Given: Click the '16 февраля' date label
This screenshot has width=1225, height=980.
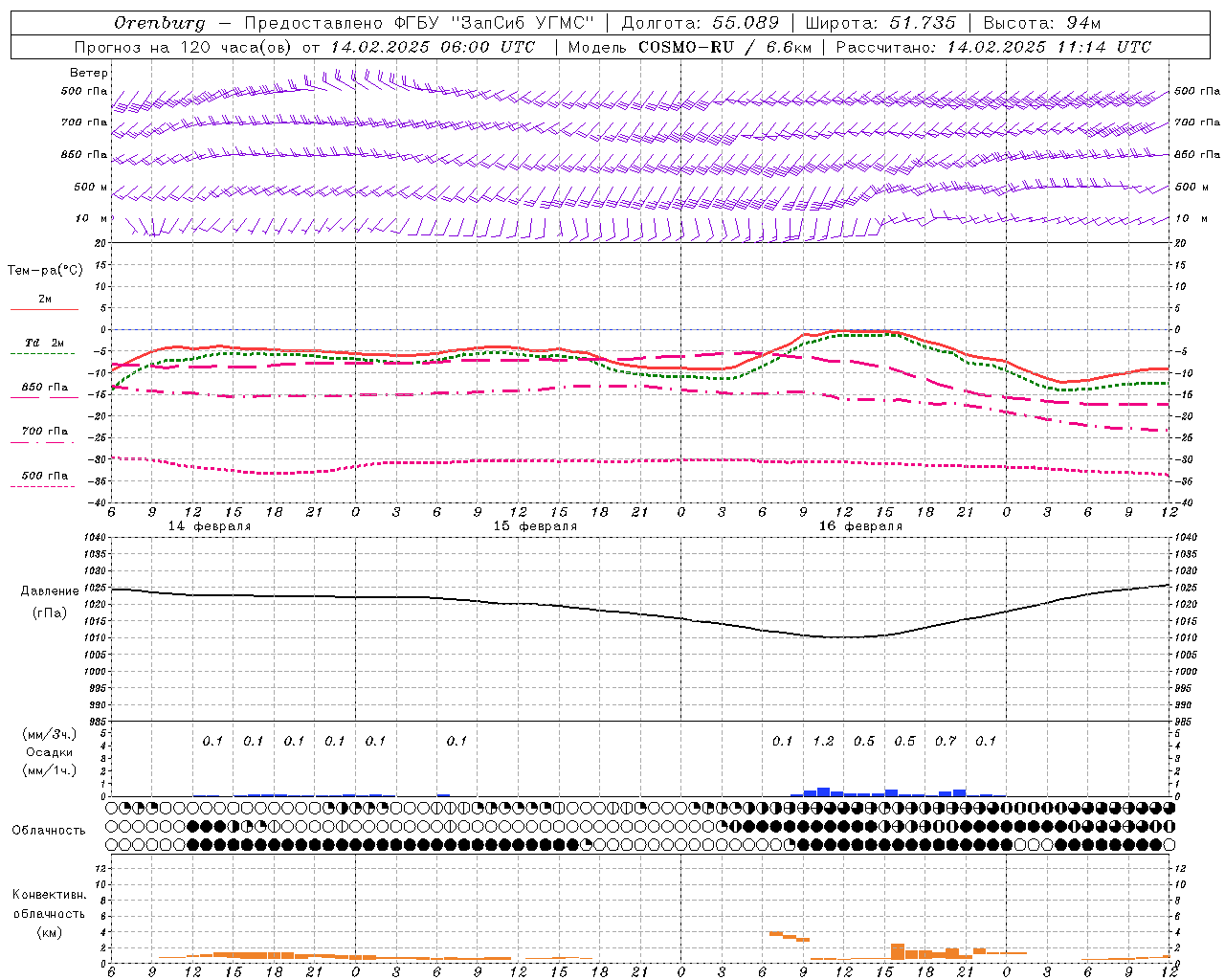Looking at the screenshot, I should point(860,526).
